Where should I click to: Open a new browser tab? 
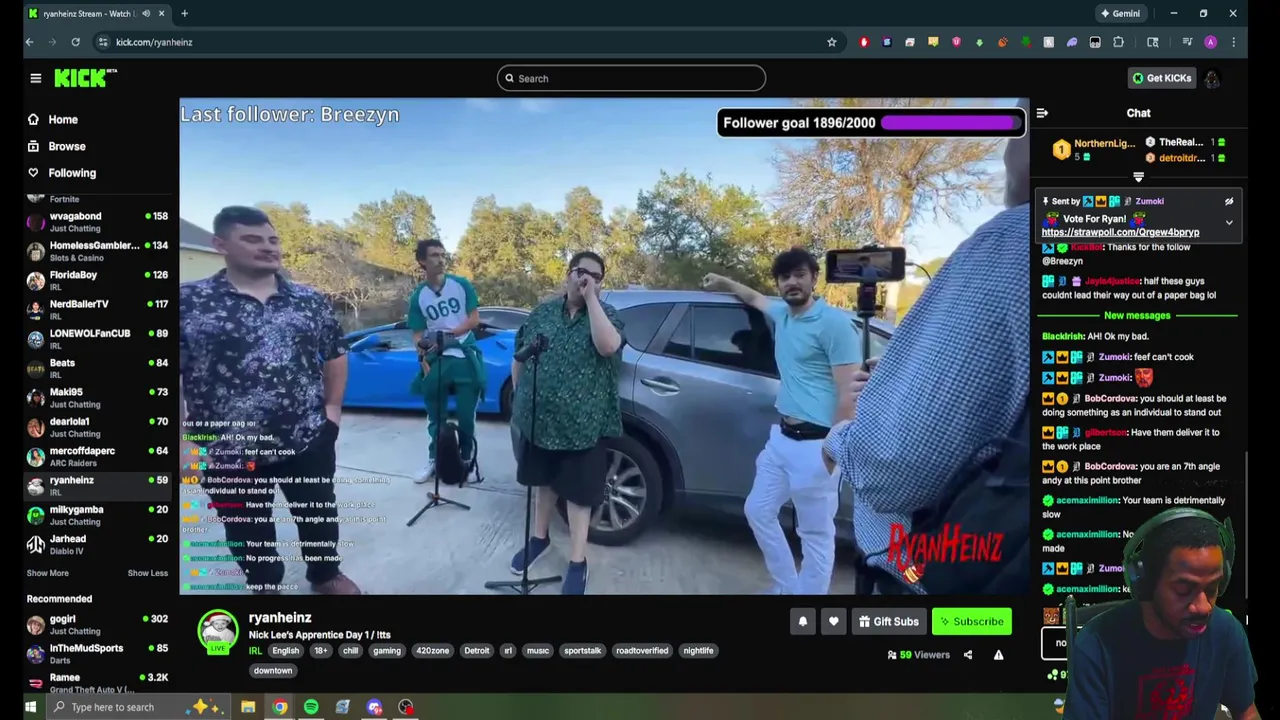184,13
